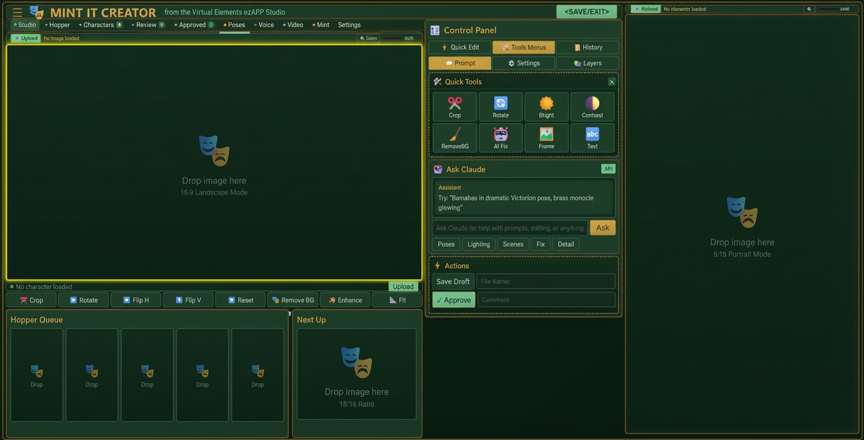Click the Ask Claude prompt input field
This screenshot has height=440, width=864.
click(x=510, y=228)
